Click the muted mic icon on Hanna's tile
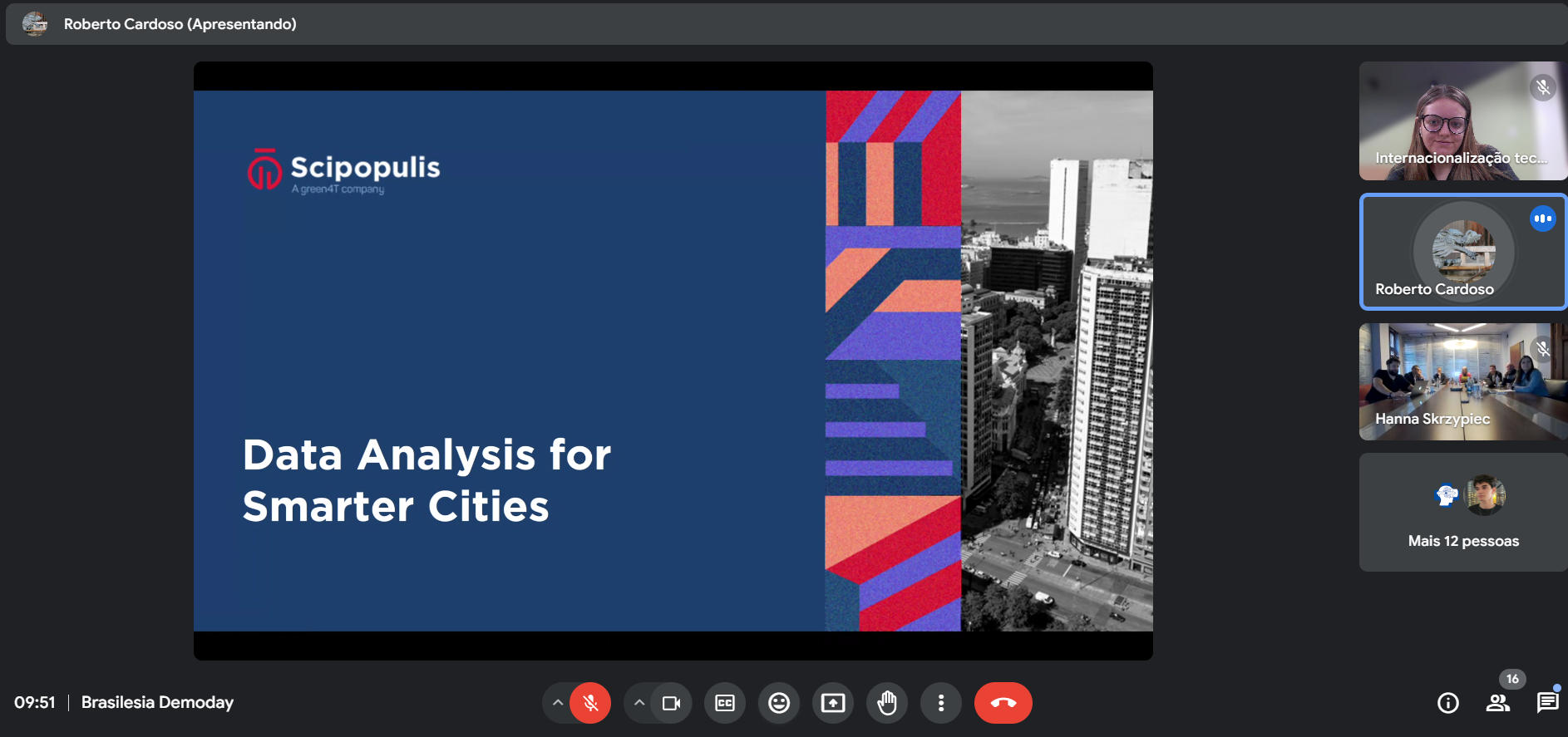 pos(1542,349)
